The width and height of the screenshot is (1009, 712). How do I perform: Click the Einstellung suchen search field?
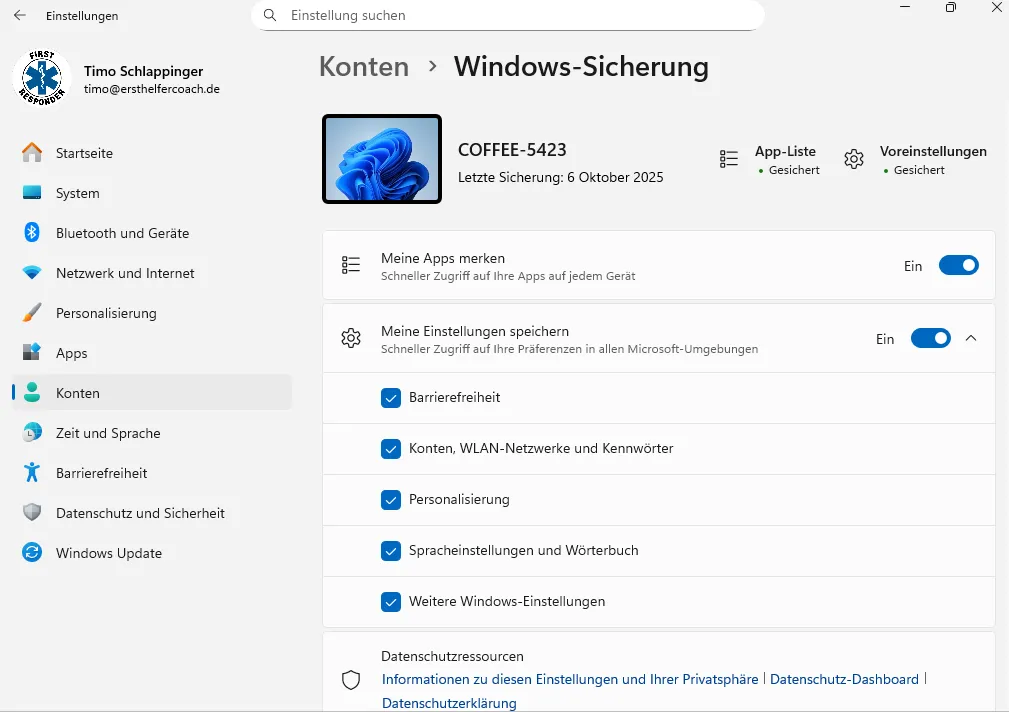[x=520, y=16]
